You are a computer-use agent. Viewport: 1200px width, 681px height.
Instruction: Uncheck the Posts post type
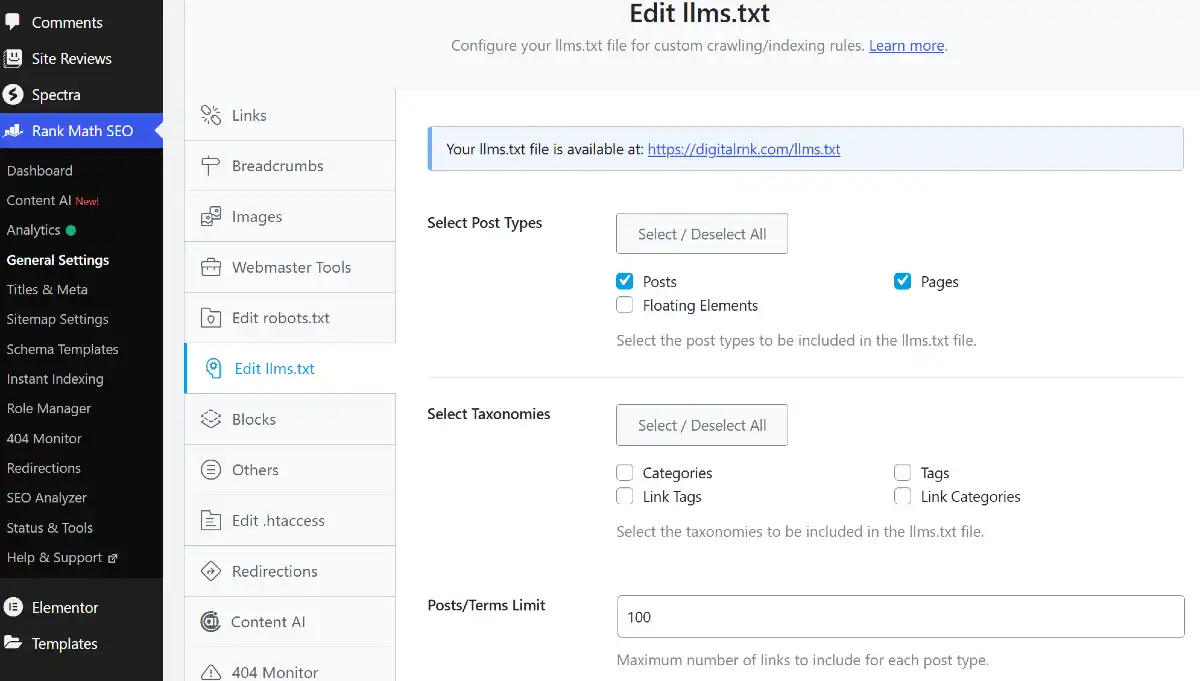click(624, 281)
